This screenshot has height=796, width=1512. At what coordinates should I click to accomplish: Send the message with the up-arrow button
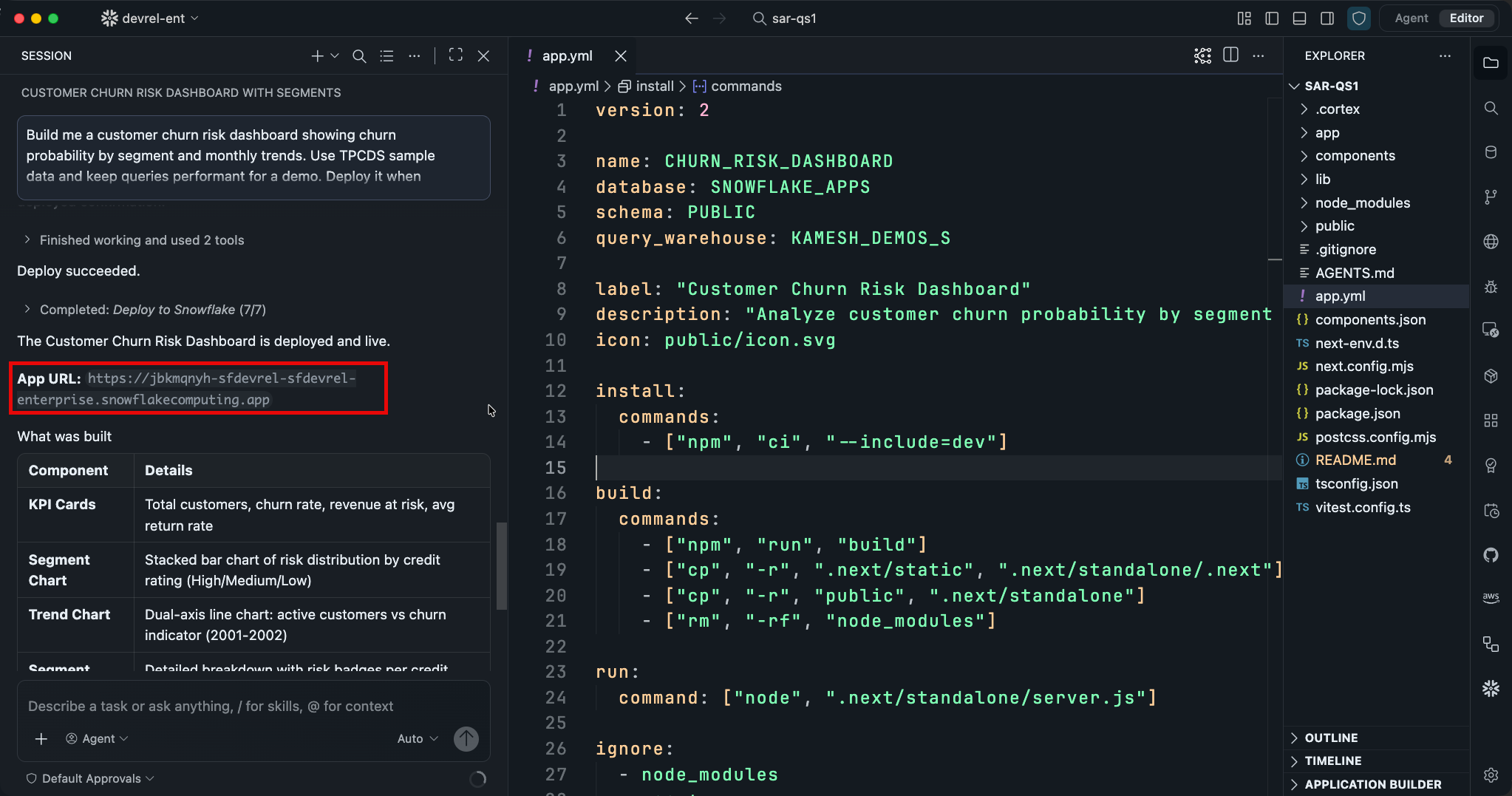coord(466,738)
